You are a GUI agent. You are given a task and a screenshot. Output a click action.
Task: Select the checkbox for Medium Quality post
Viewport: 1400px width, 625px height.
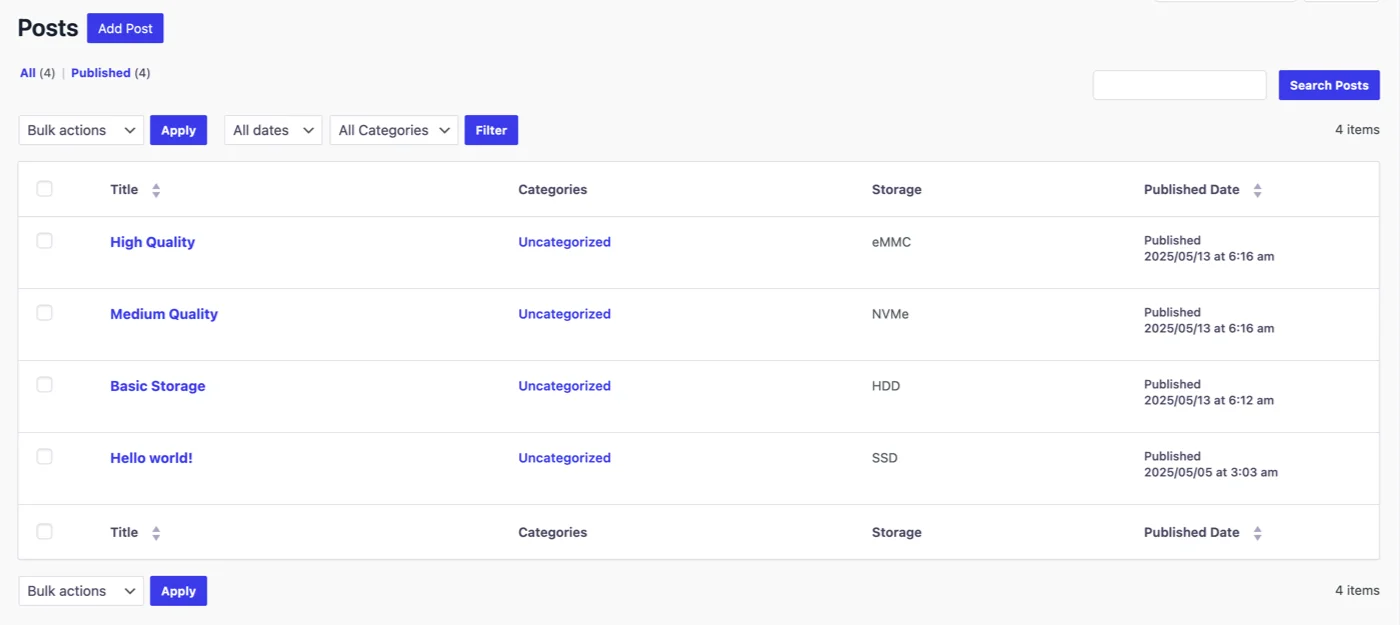coord(44,312)
